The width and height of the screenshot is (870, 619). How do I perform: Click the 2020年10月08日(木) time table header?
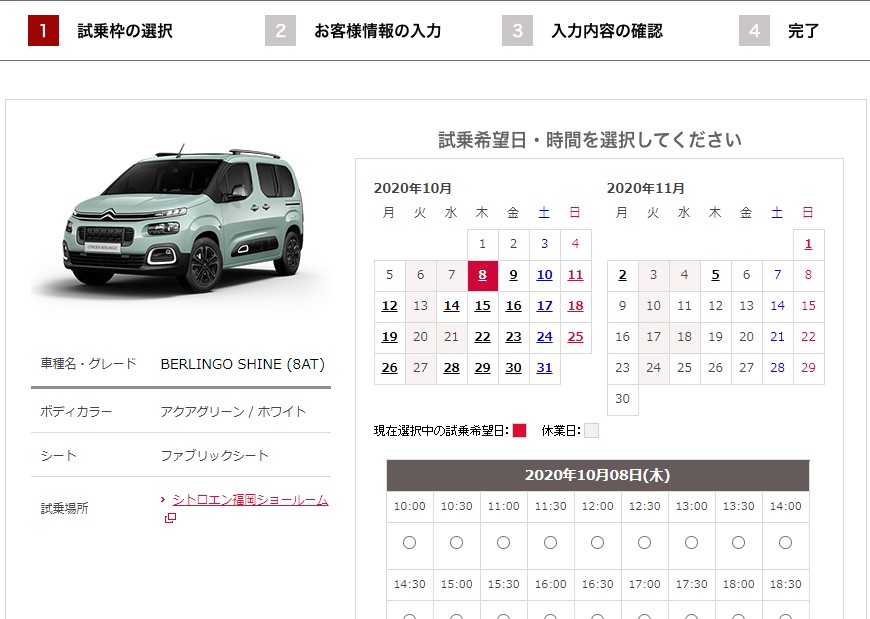[x=598, y=475]
